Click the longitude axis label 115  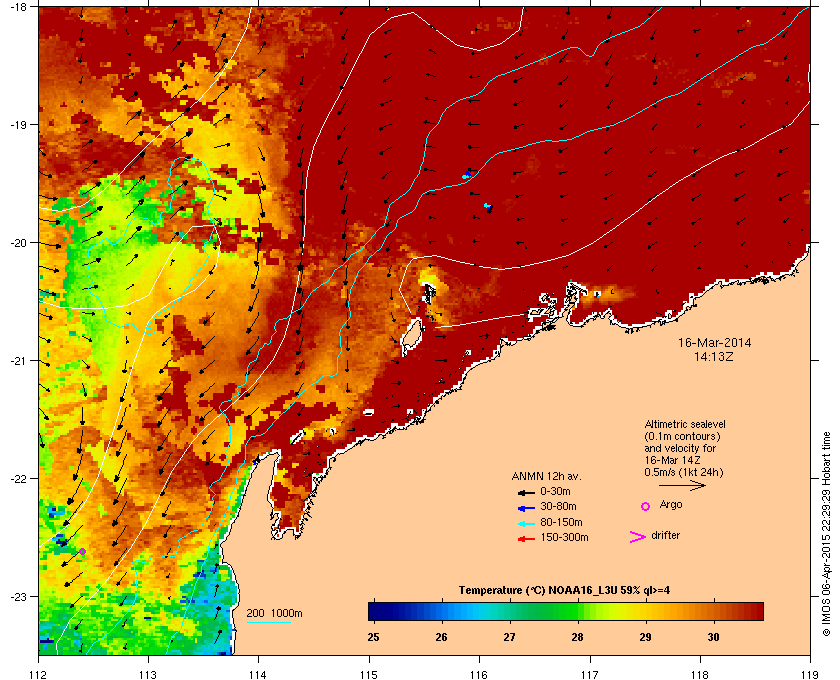369,675
